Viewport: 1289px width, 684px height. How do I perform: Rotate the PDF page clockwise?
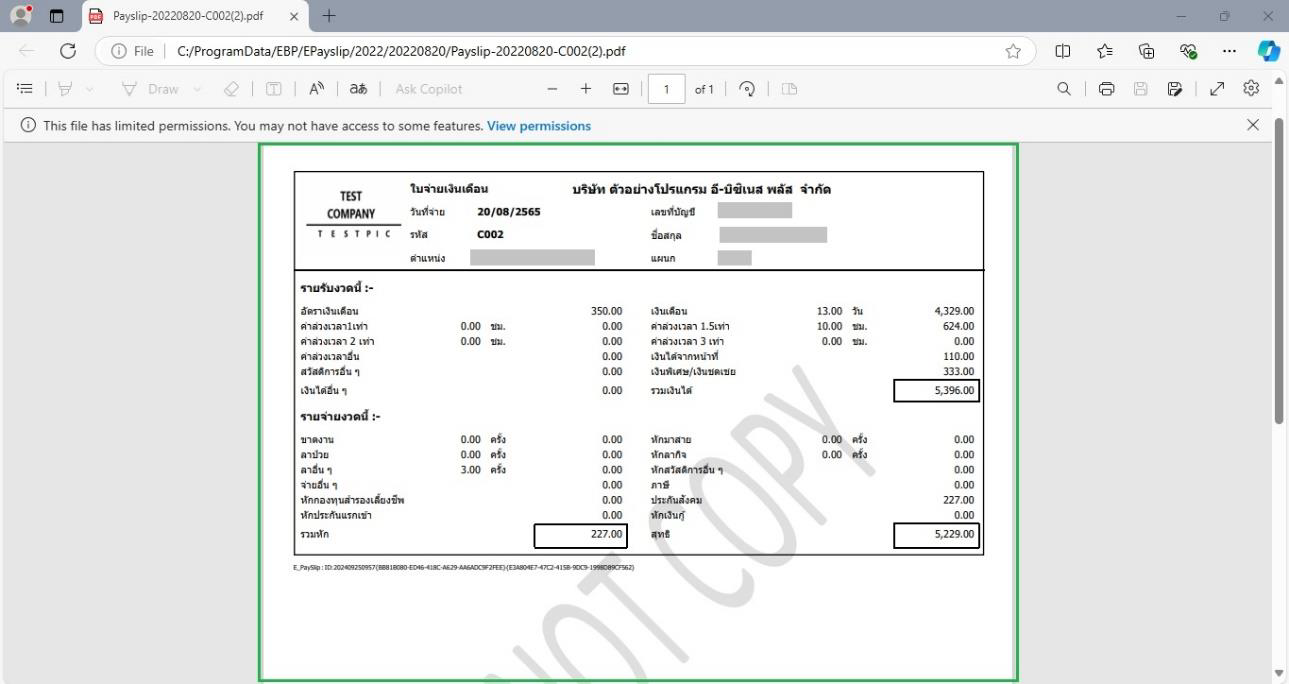pos(746,89)
